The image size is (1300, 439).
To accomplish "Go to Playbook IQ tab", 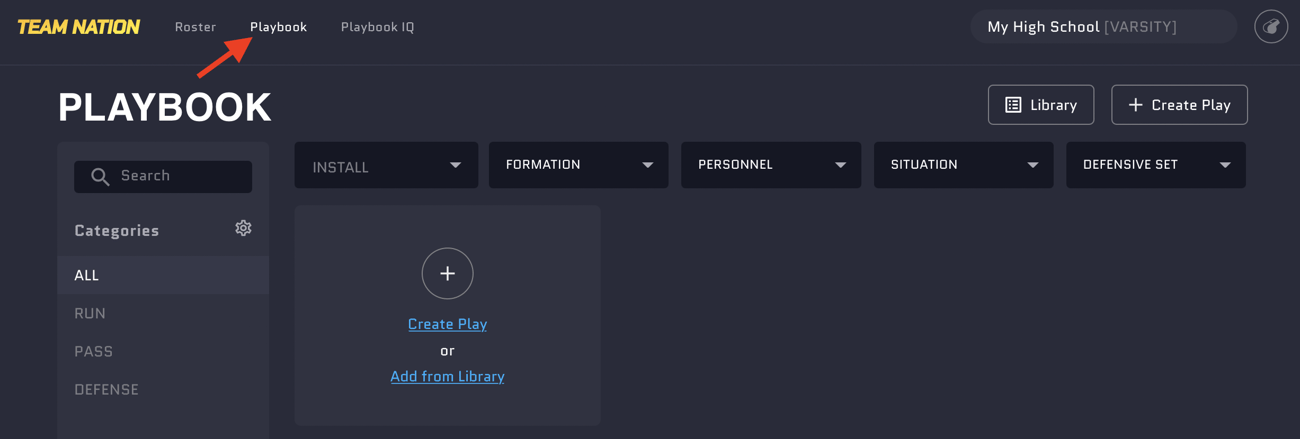I will click(x=377, y=27).
